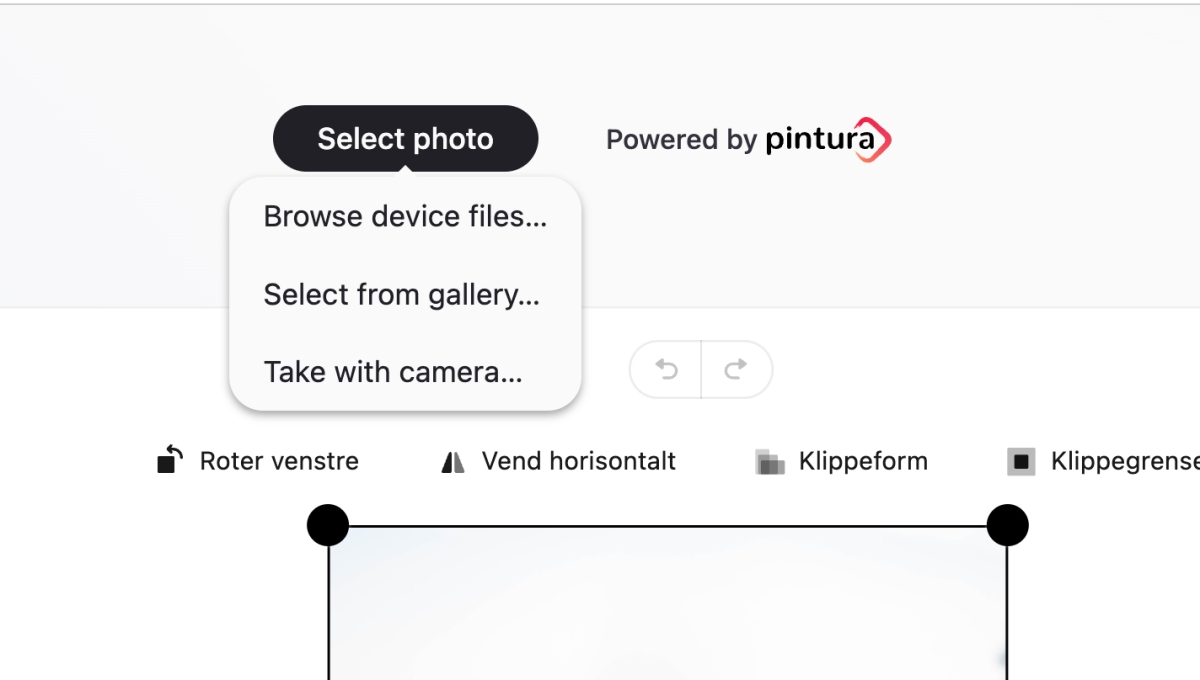Click the top-left crop corner handle
Viewport: 1200px width, 680px height.
click(x=328, y=525)
